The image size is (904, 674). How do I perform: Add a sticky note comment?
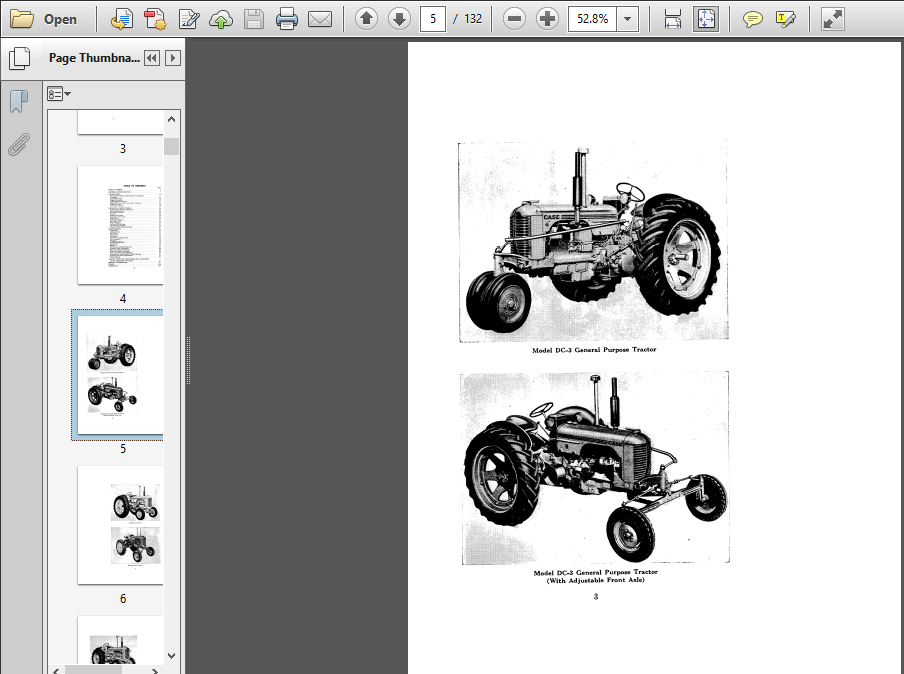click(x=752, y=20)
